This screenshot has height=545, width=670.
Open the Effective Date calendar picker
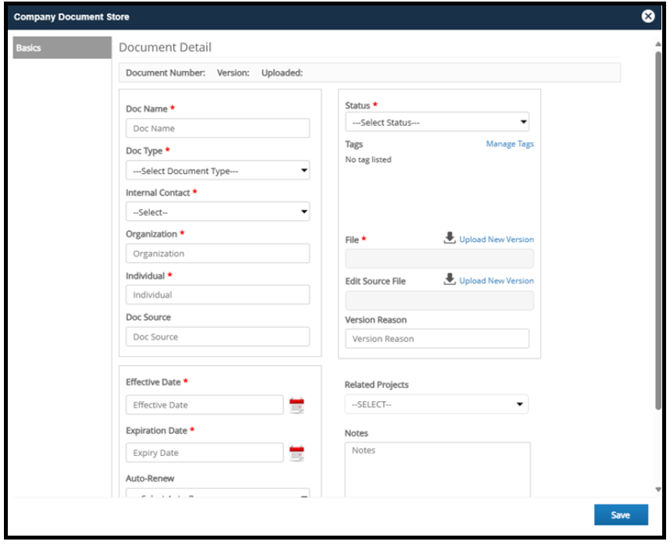click(x=297, y=405)
